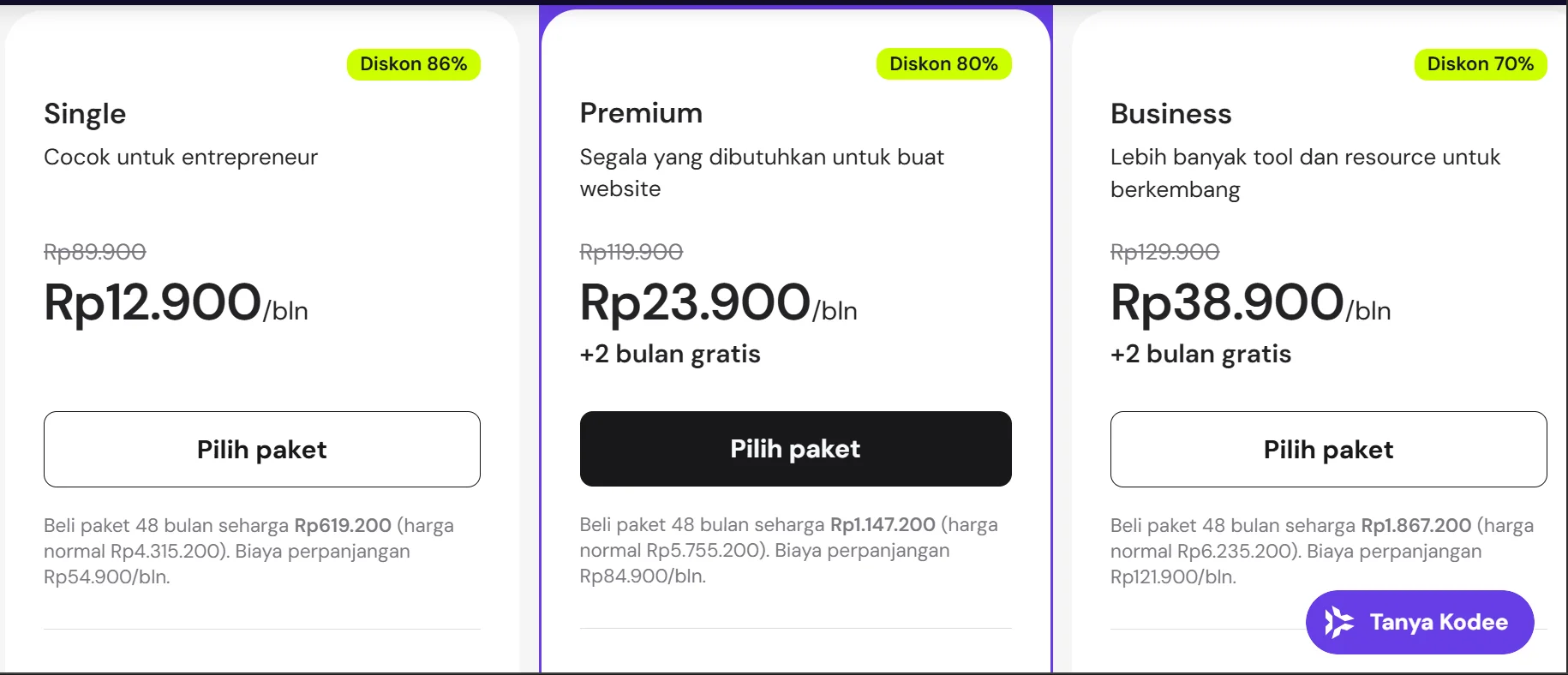The width and height of the screenshot is (1568, 675).
Task: Select the Premium plan heading
Action: pyautogui.click(x=641, y=113)
